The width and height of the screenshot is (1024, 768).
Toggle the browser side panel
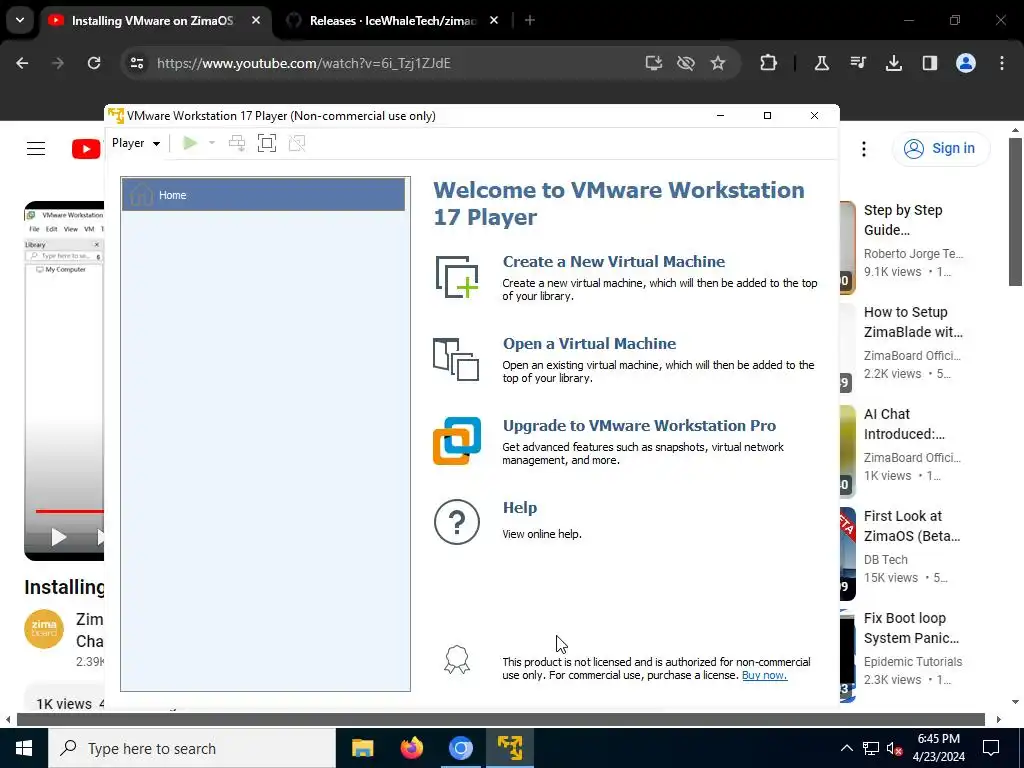[x=930, y=63]
